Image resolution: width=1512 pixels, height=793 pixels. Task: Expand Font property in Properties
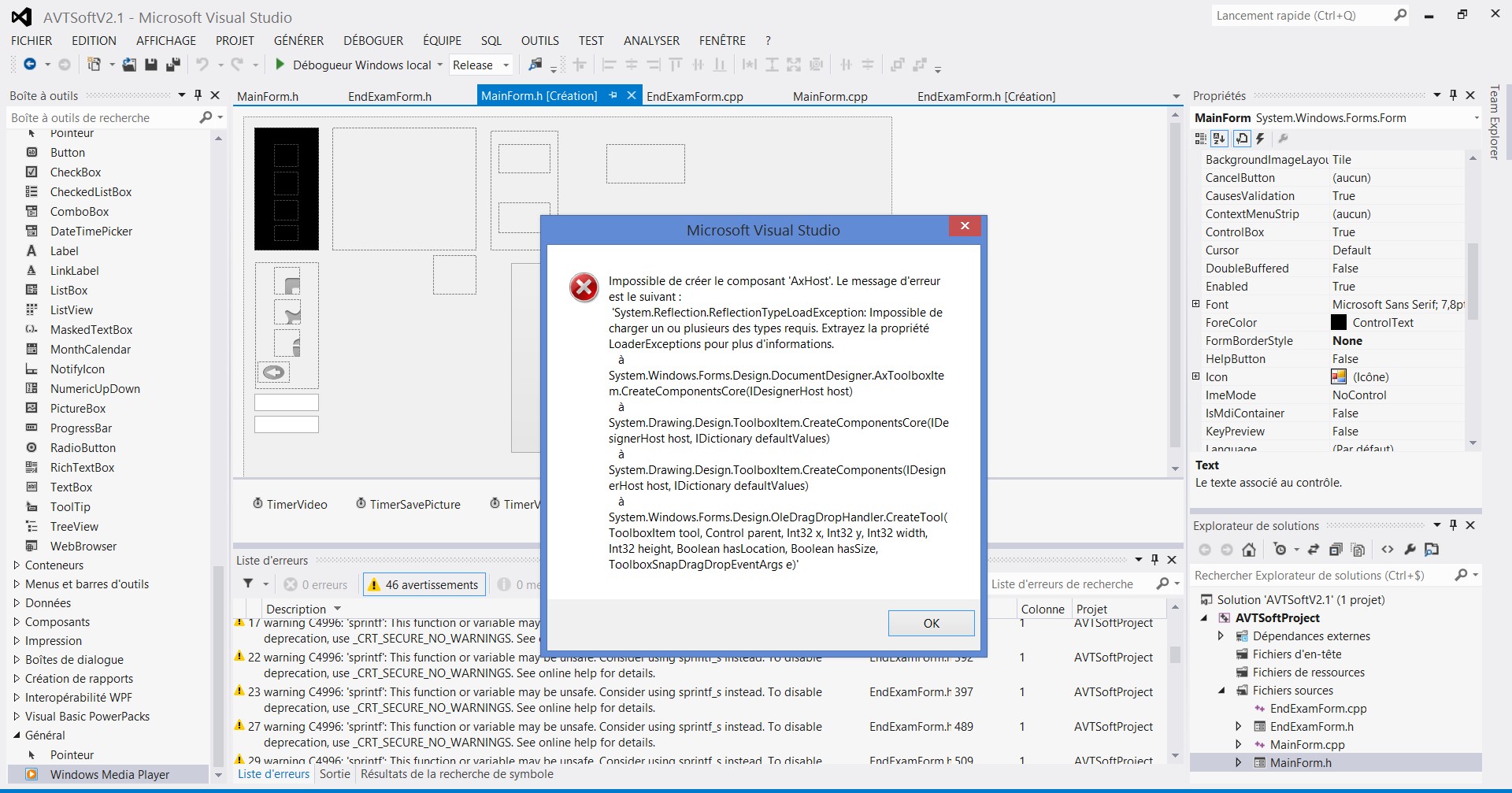click(x=1196, y=304)
